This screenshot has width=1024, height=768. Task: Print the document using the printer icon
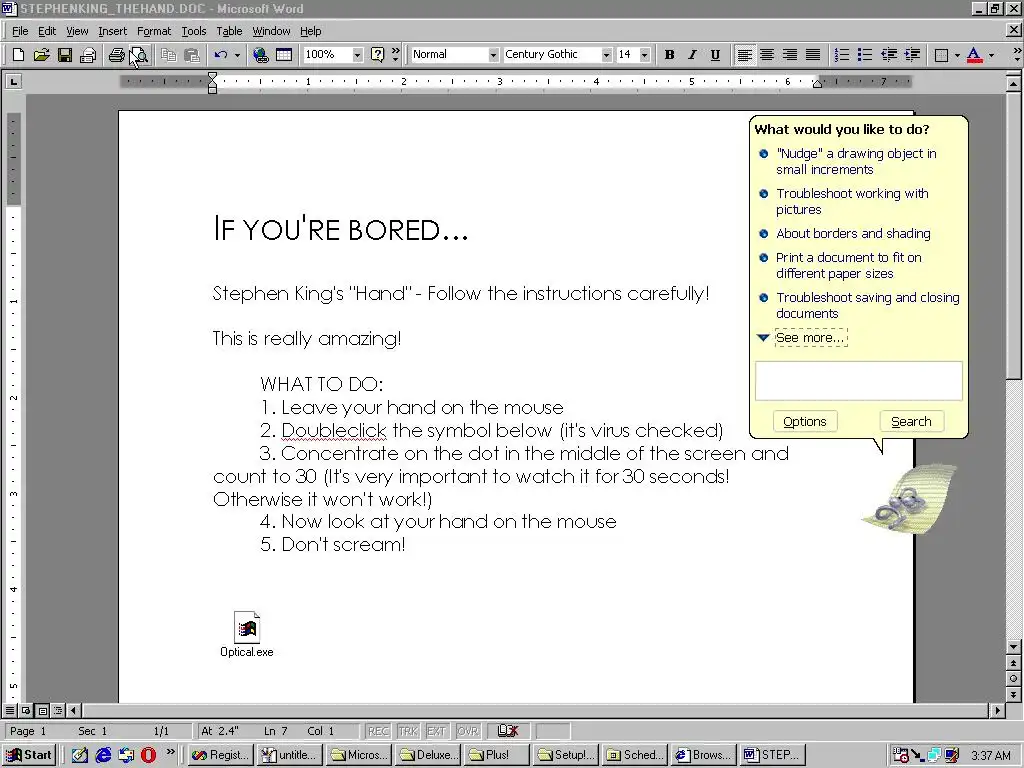(116, 55)
